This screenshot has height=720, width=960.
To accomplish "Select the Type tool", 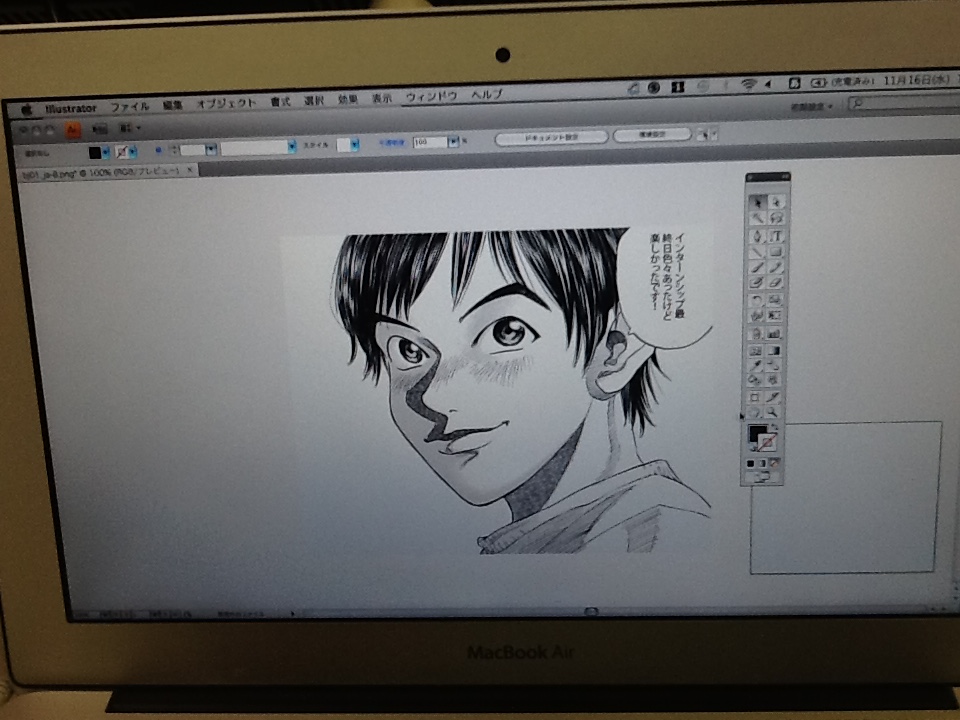I will point(776,236).
